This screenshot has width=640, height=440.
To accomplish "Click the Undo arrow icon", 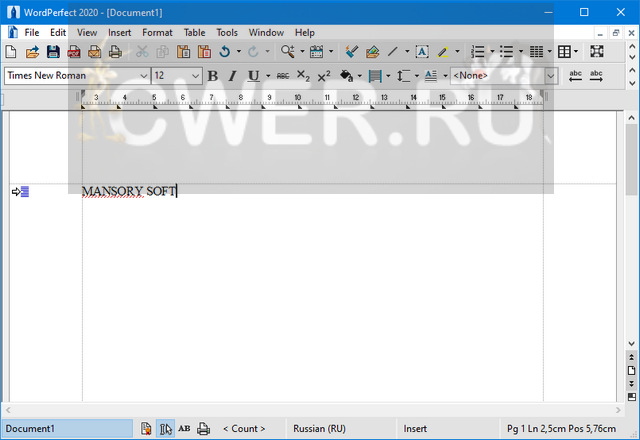I will click(x=224, y=51).
